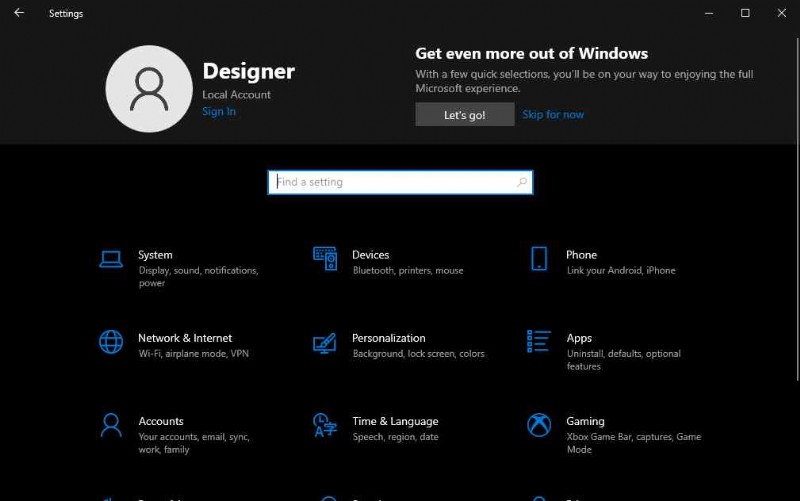The image size is (800, 501).
Task: Select the "System" category title
Action: click(155, 255)
